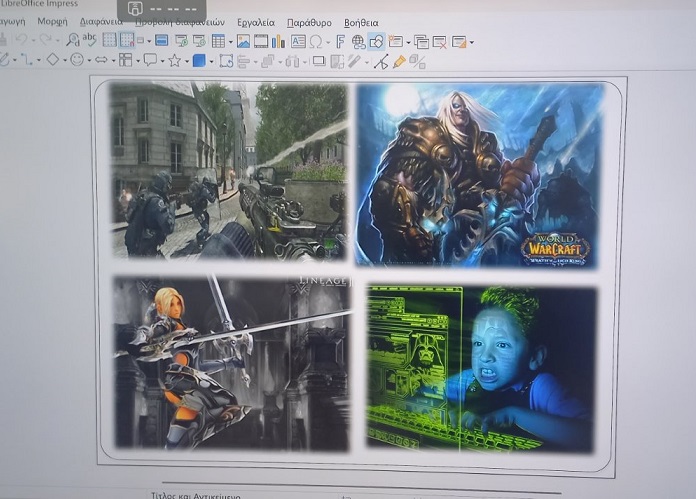Select the Lineage II warrior image
The image size is (696, 499).
(232, 362)
